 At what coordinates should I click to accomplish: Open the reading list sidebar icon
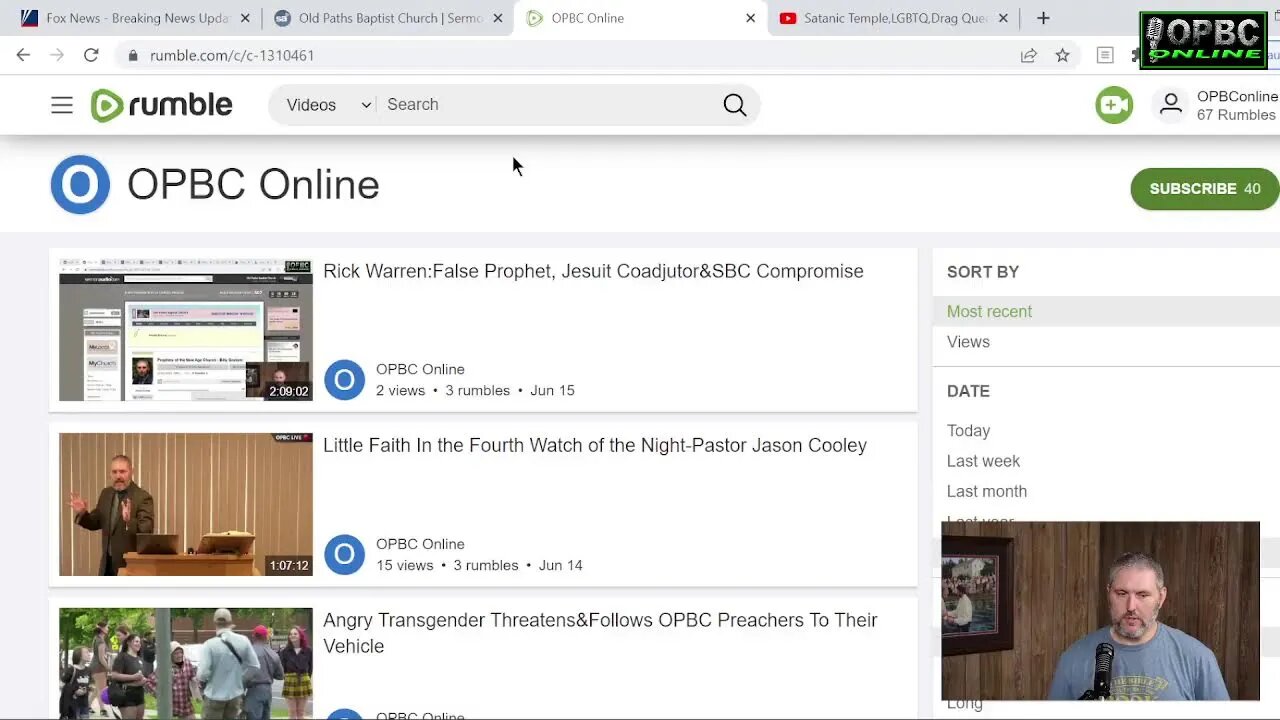coord(1105,55)
